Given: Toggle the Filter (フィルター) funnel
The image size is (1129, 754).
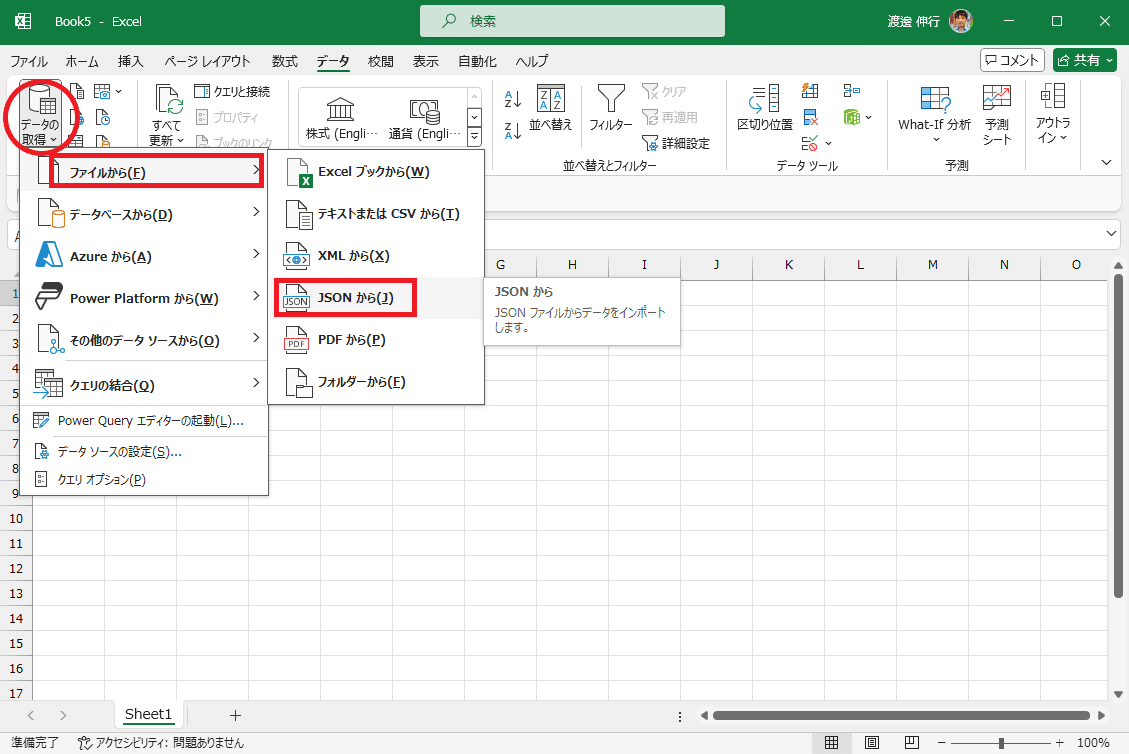Looking at the screenshot, I should (x=611, y=108).
